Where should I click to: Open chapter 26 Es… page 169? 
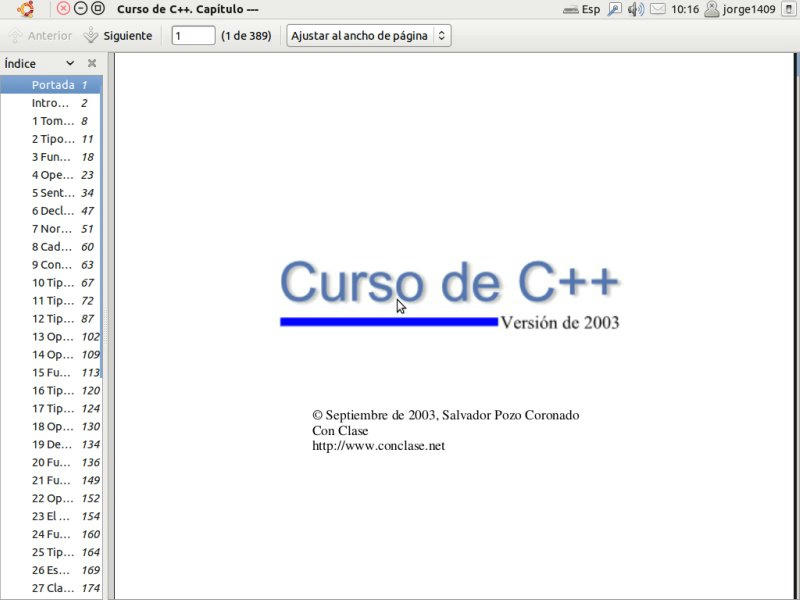coord(51,570)
